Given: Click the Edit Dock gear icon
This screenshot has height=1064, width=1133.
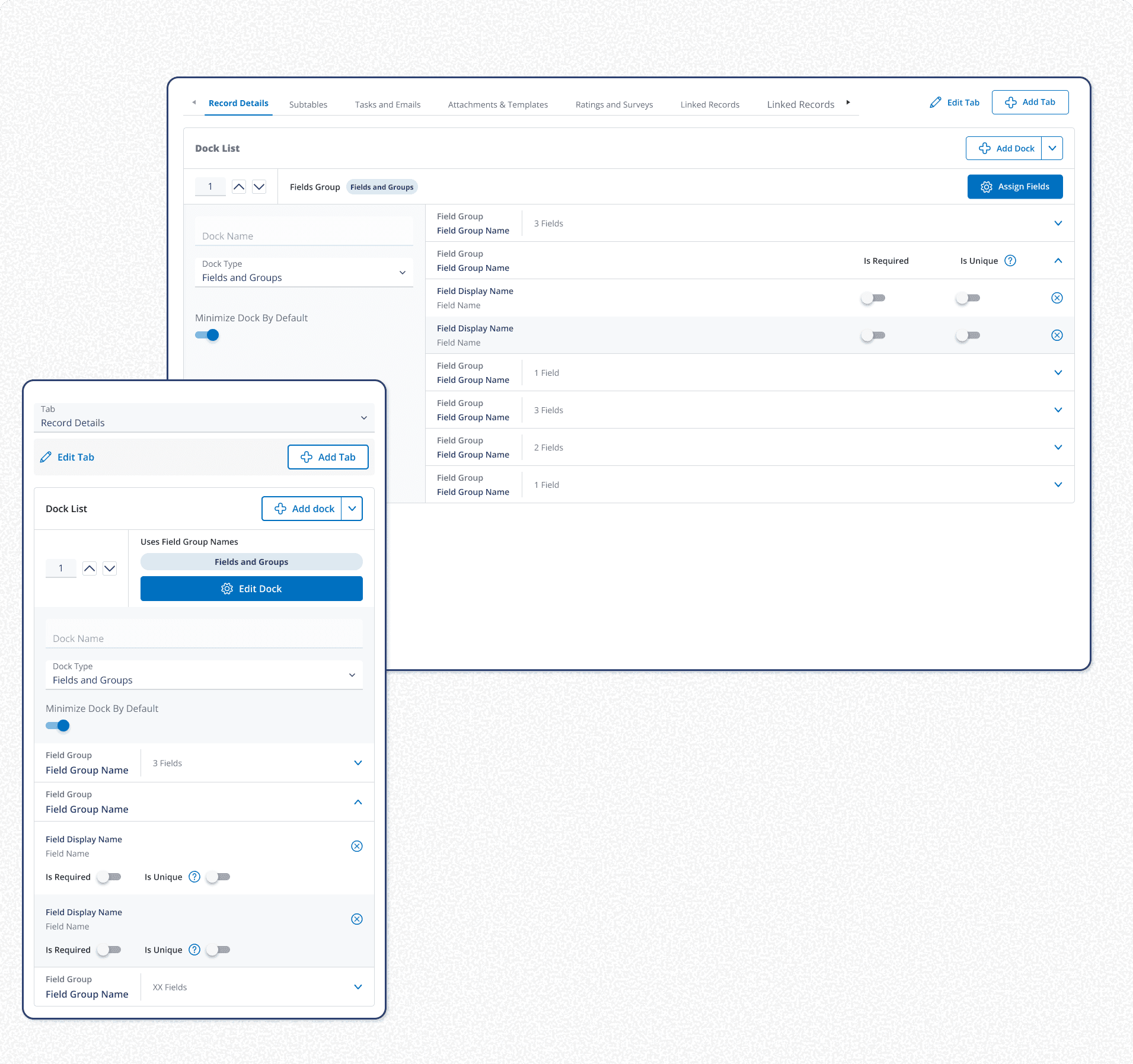Looking at the screenshot, I should (x=227, y=589).
